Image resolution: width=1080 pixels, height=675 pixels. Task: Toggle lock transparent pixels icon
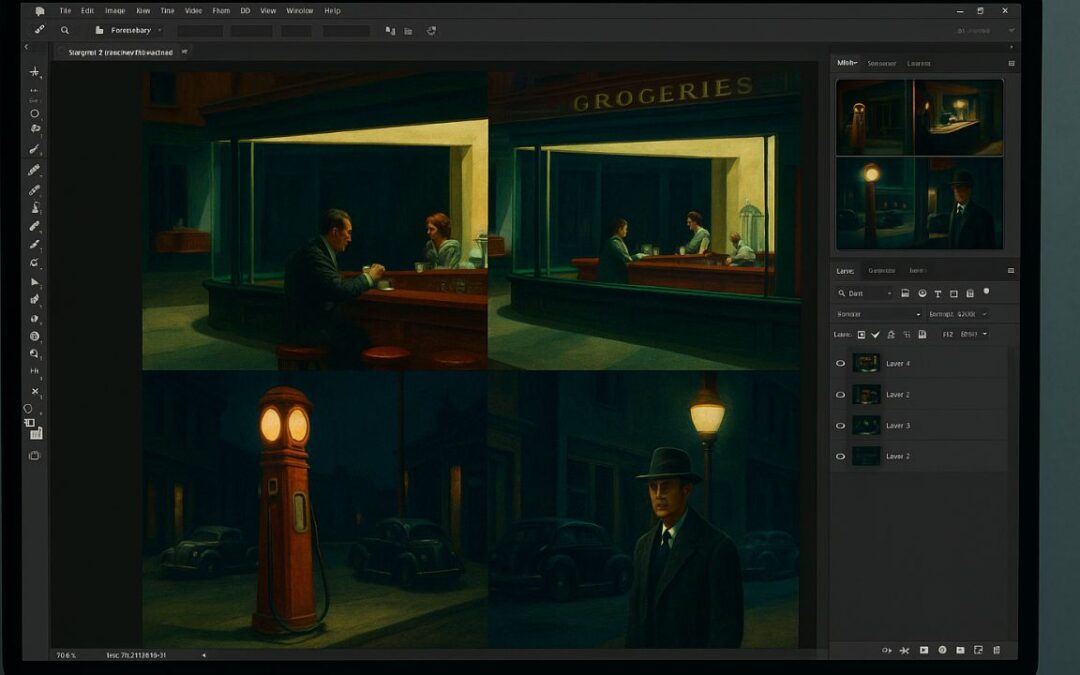pos(861,335)
